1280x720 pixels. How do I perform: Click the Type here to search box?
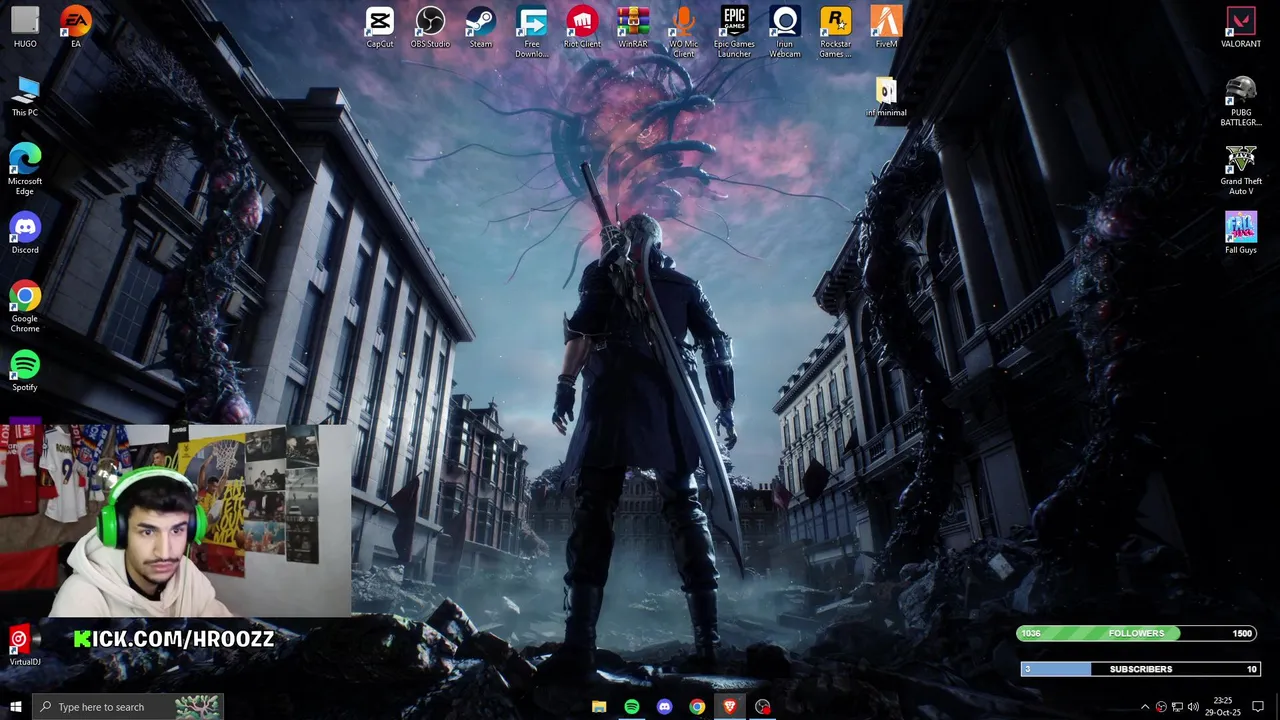point(127,707)
